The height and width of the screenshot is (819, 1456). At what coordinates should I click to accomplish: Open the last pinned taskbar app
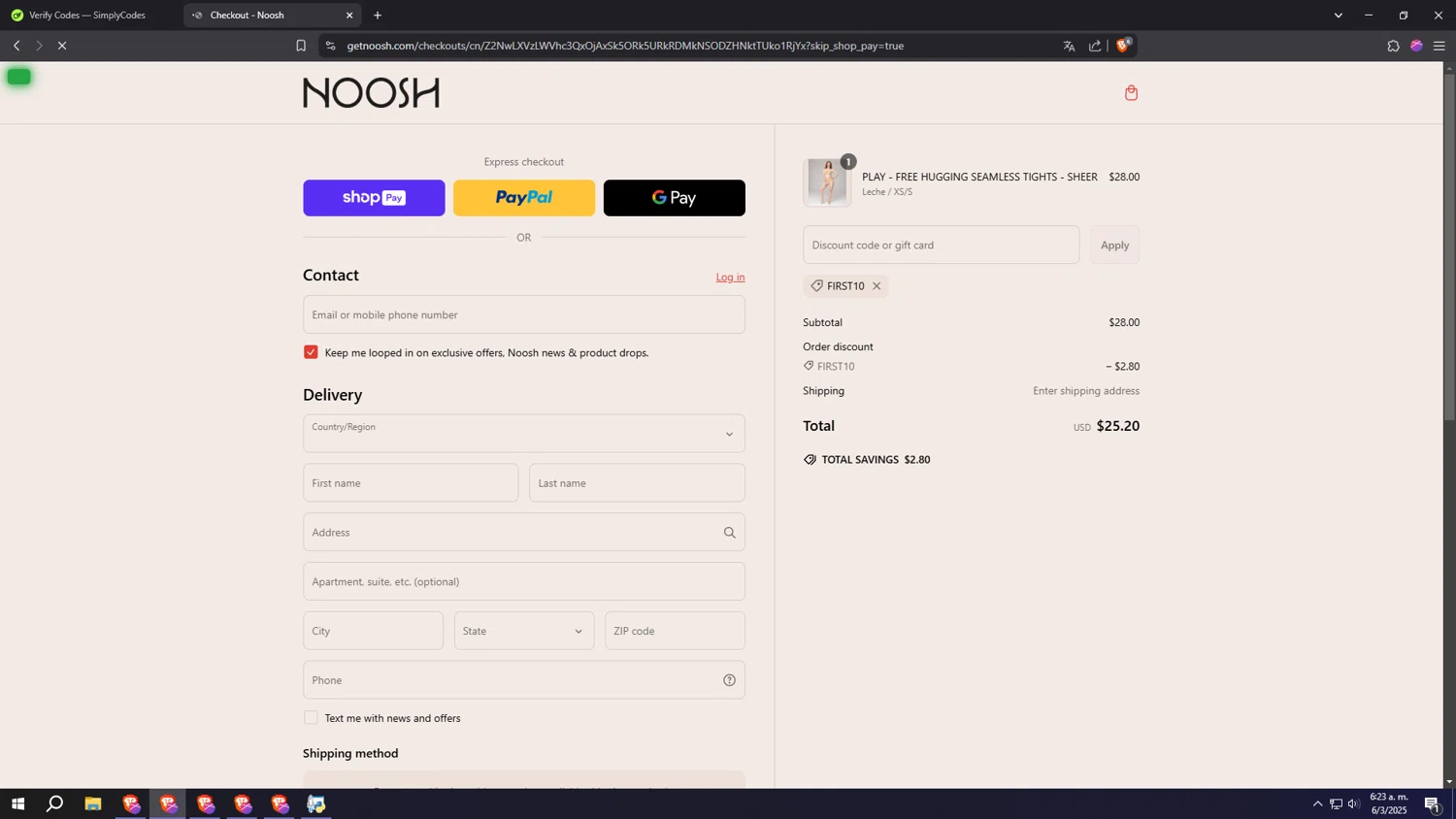316,803
